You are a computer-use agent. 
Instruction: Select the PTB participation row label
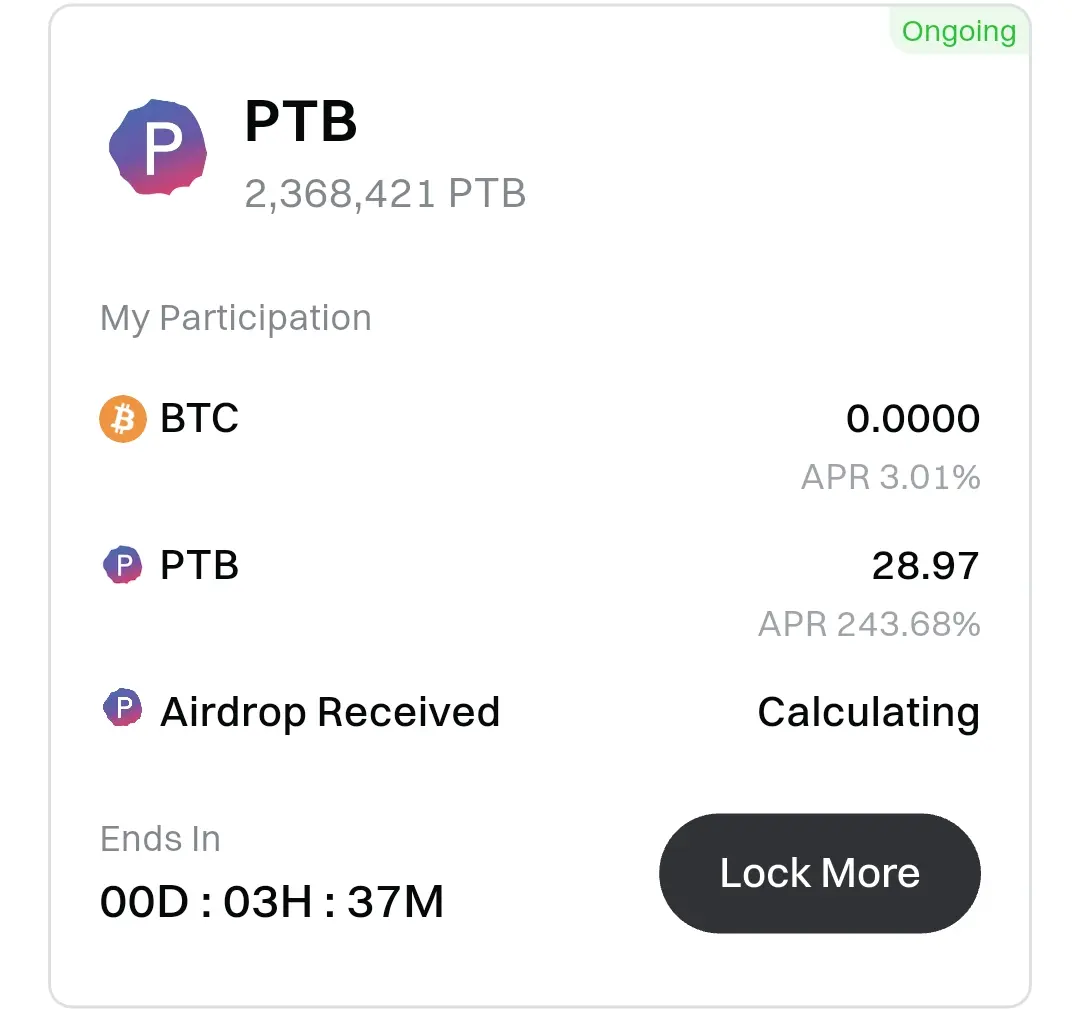coord(199,565)
